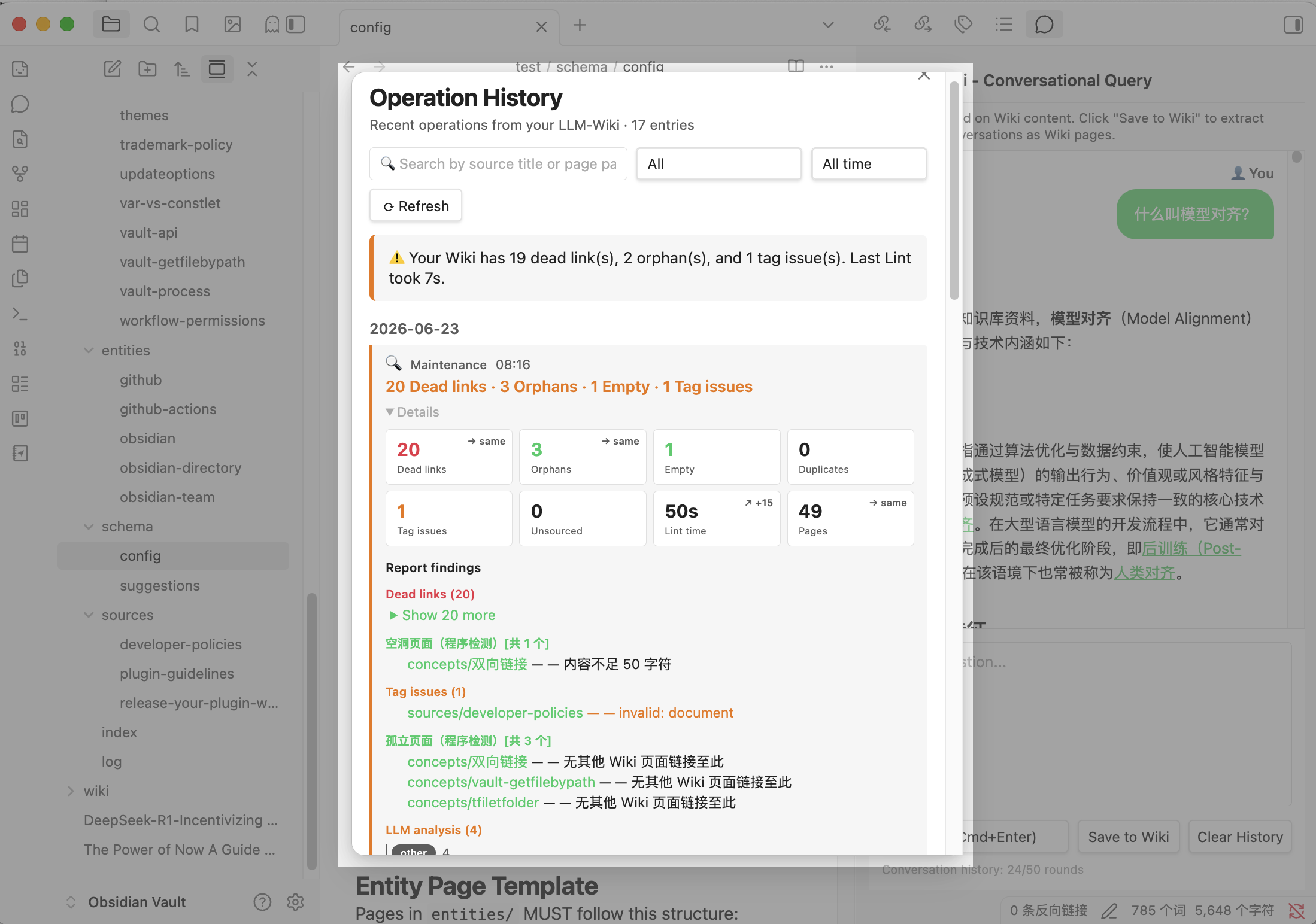Open vault settings gear icon

[x=295, y=902]
